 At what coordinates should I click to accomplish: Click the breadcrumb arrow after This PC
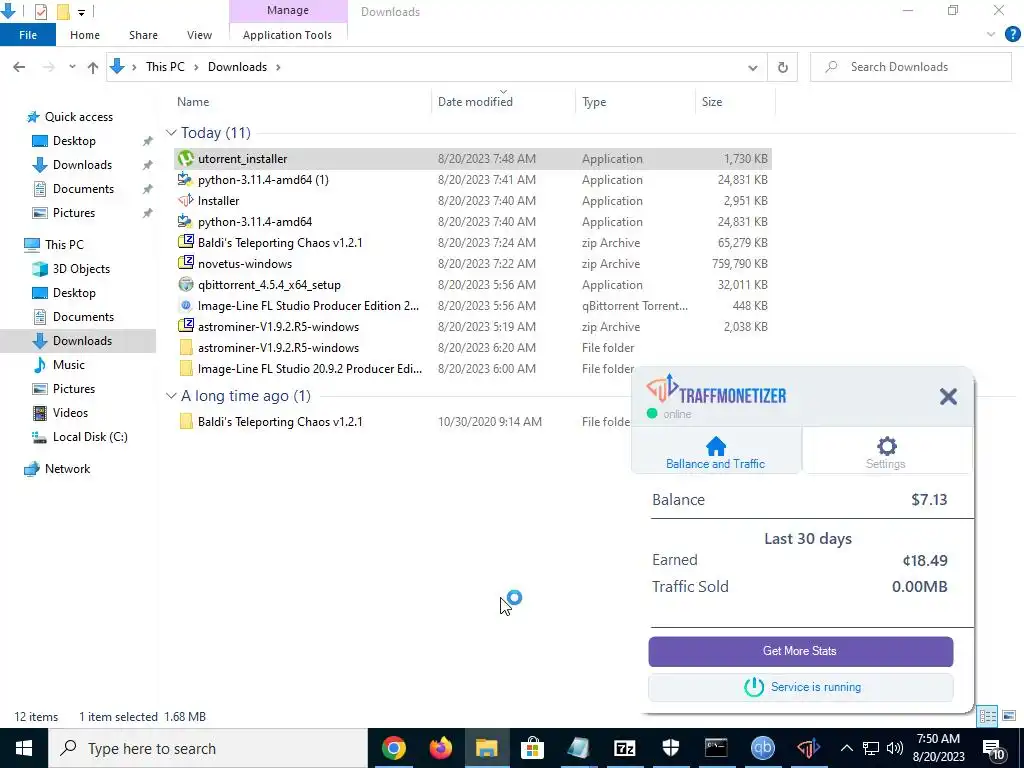tap(196, 67)
